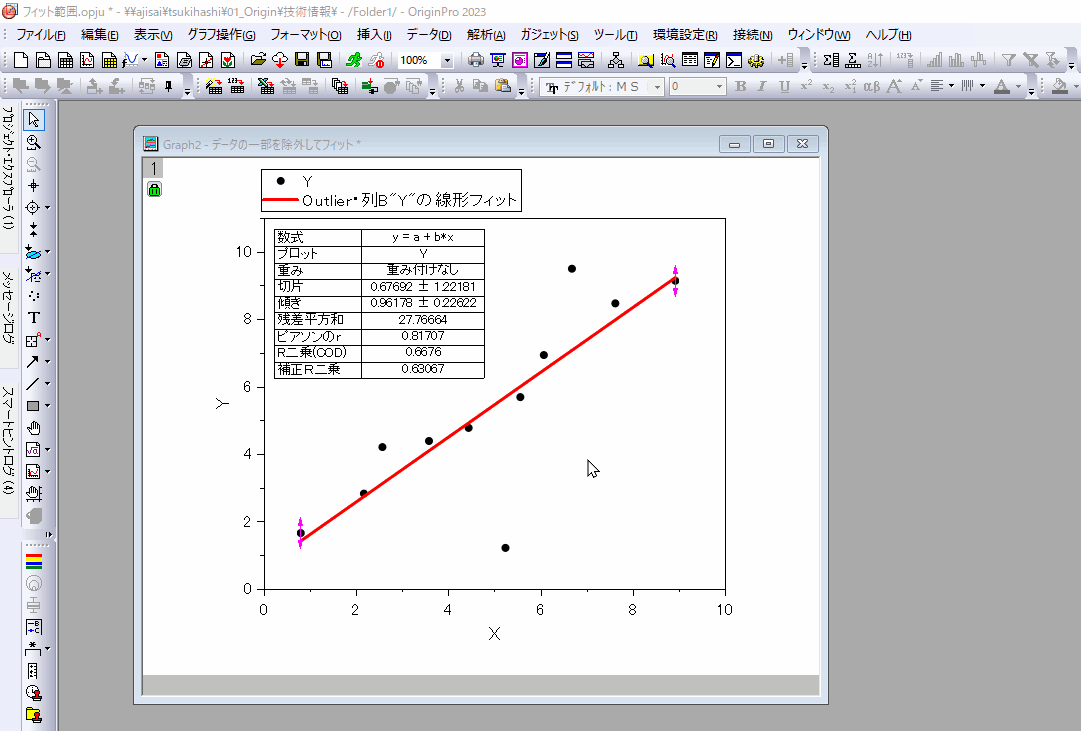This screenshot has width=1081, height=731.
Task: Toggle Italic text formatting
Action: pos(762,86)
